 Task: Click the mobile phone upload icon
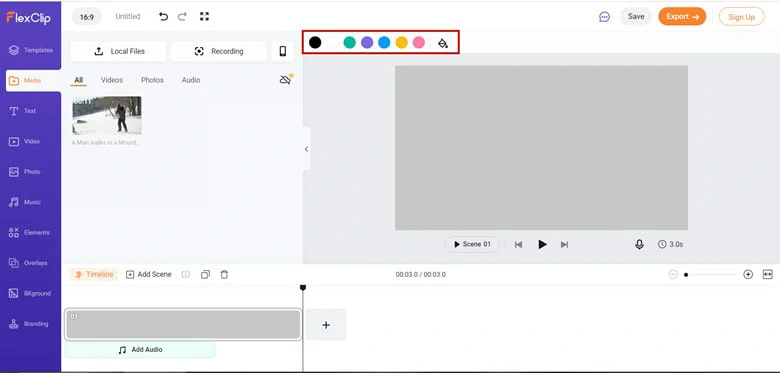click(283, 51)
